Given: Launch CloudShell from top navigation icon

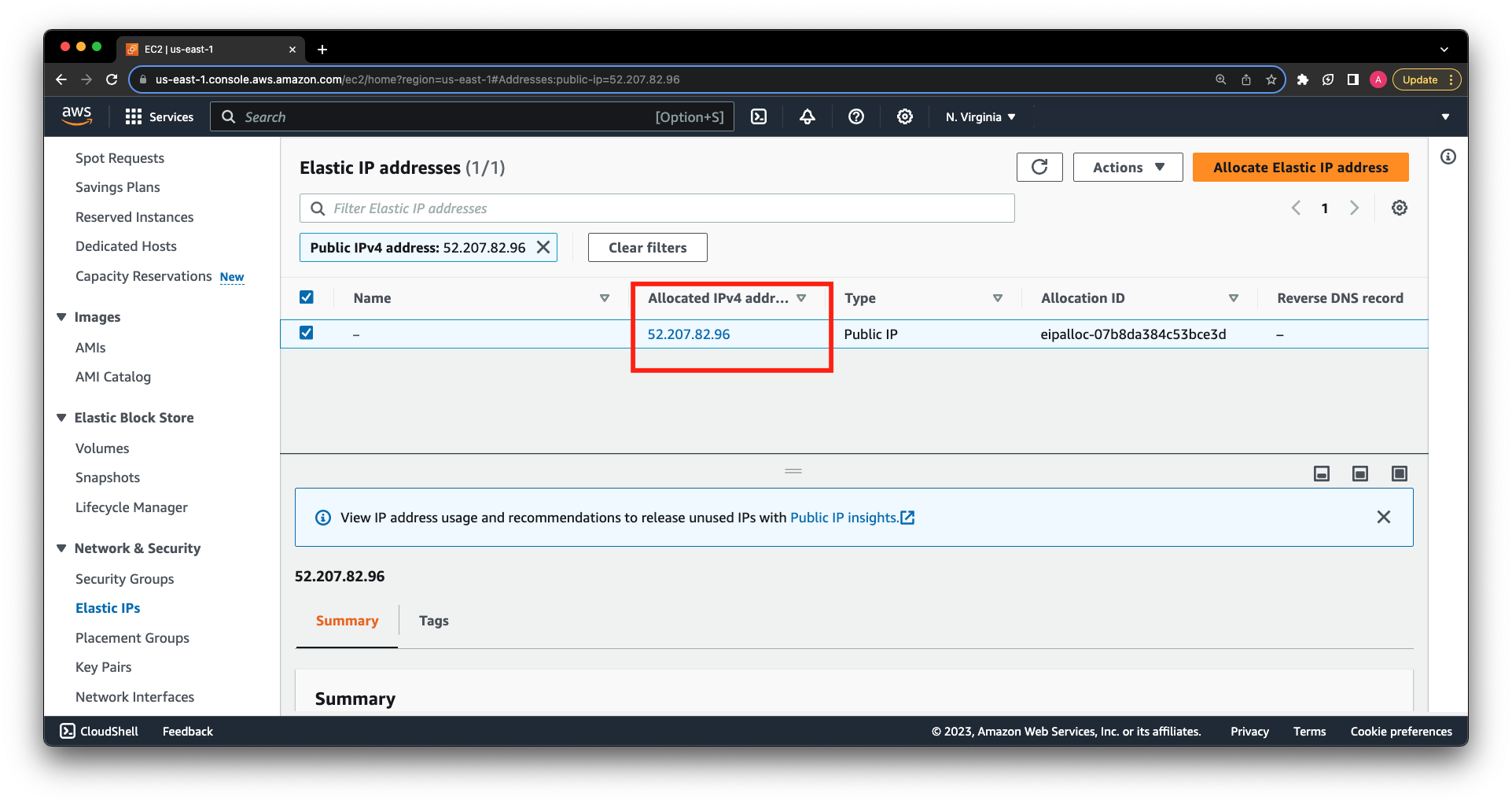Looking at the screenshot, I should (x=759, y=116).
